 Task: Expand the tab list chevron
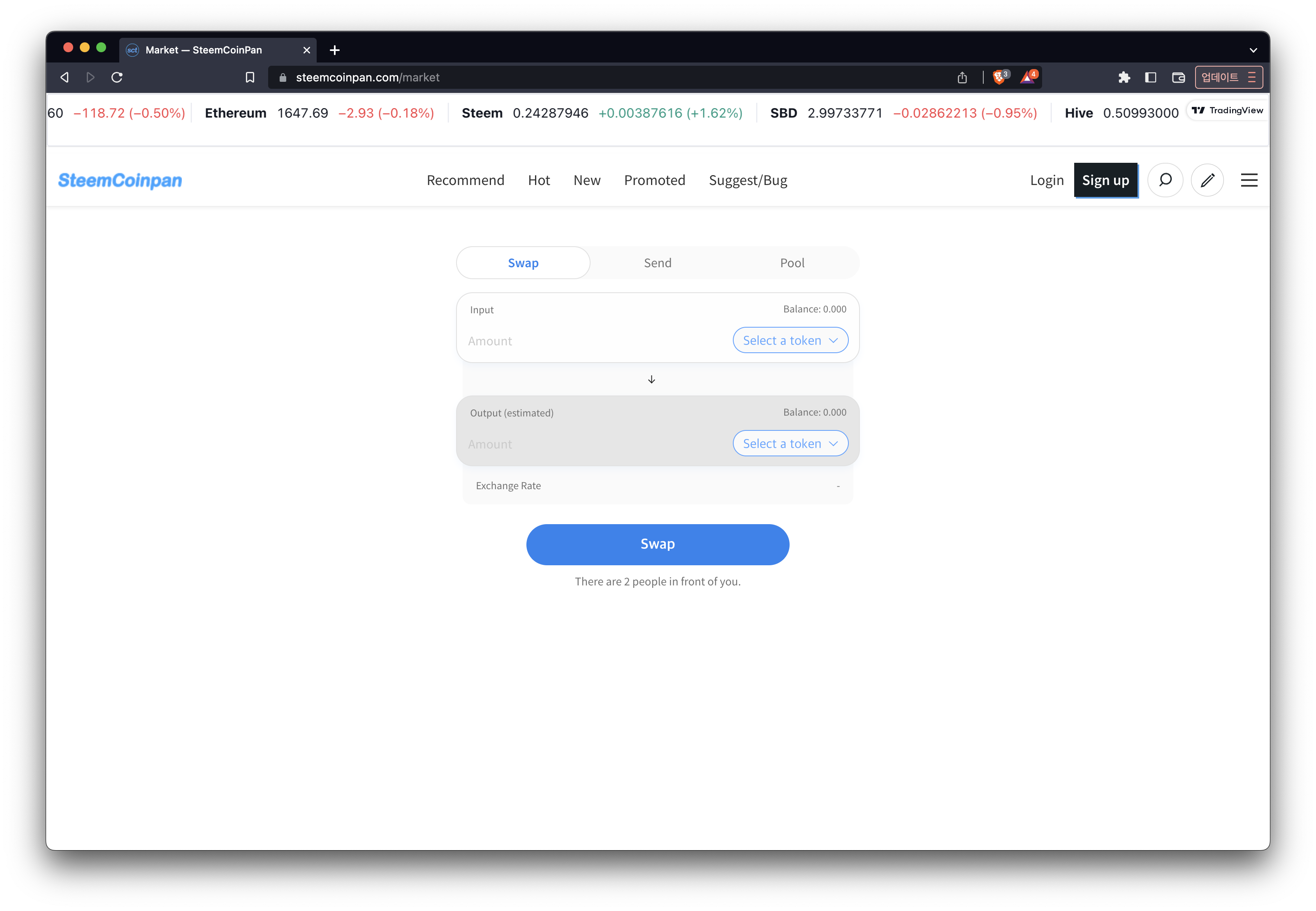tap(1253, 50)
